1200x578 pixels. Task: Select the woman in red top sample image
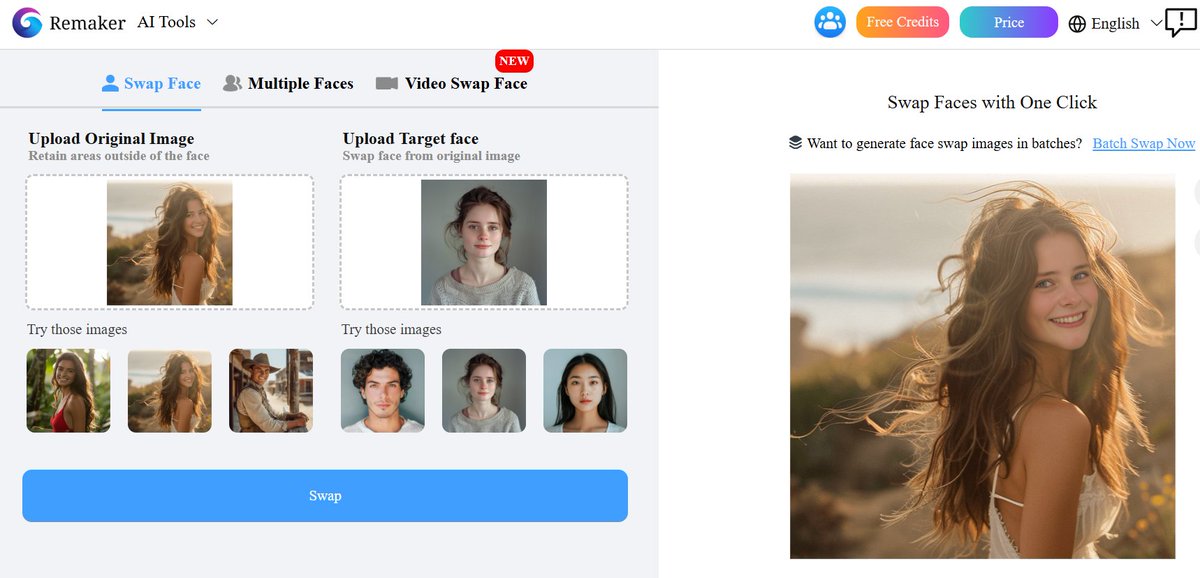pyautogui.click(x=69, y=390)
